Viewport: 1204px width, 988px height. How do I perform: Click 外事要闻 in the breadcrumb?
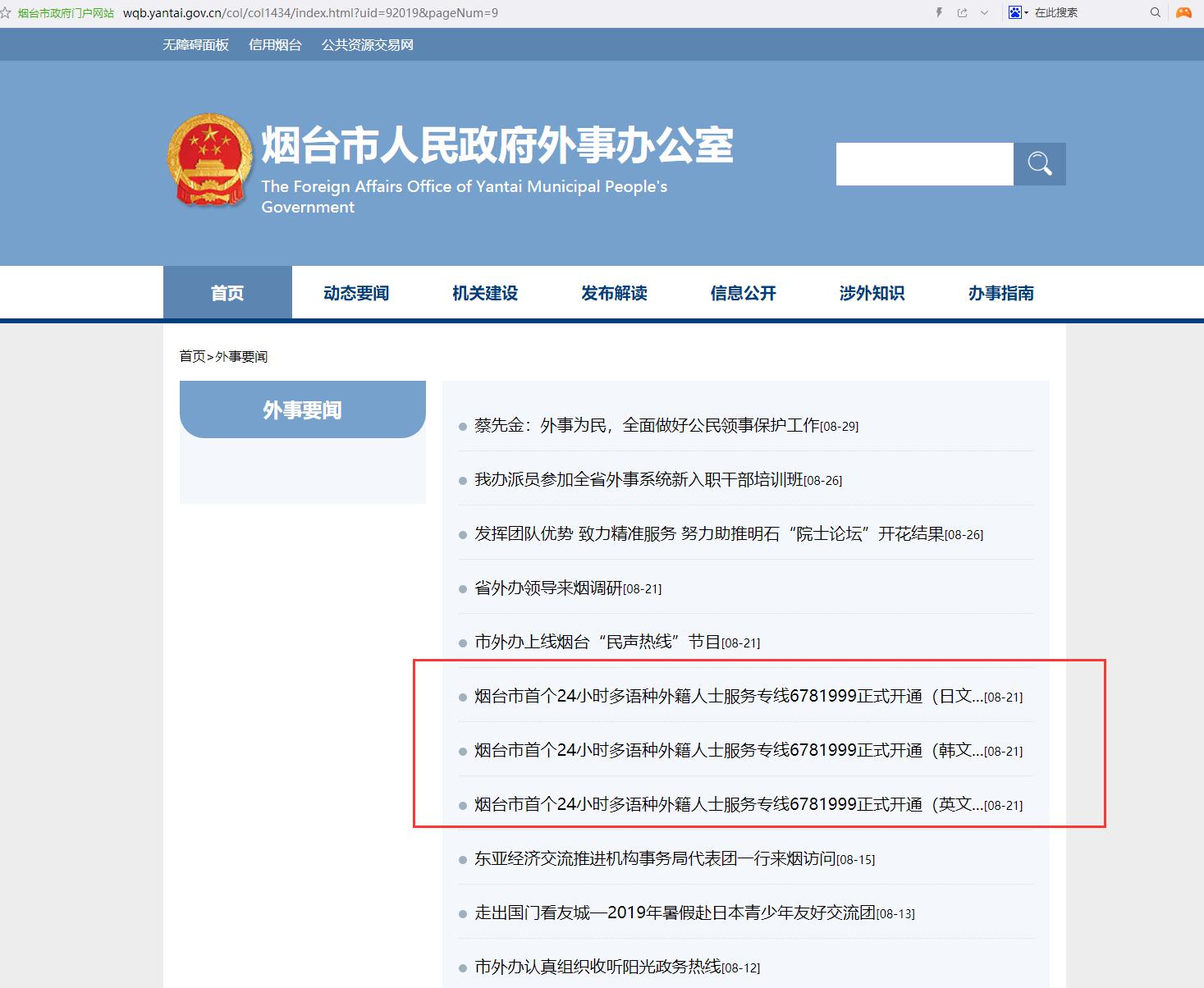pyautogui.click(x=241, y=356)
